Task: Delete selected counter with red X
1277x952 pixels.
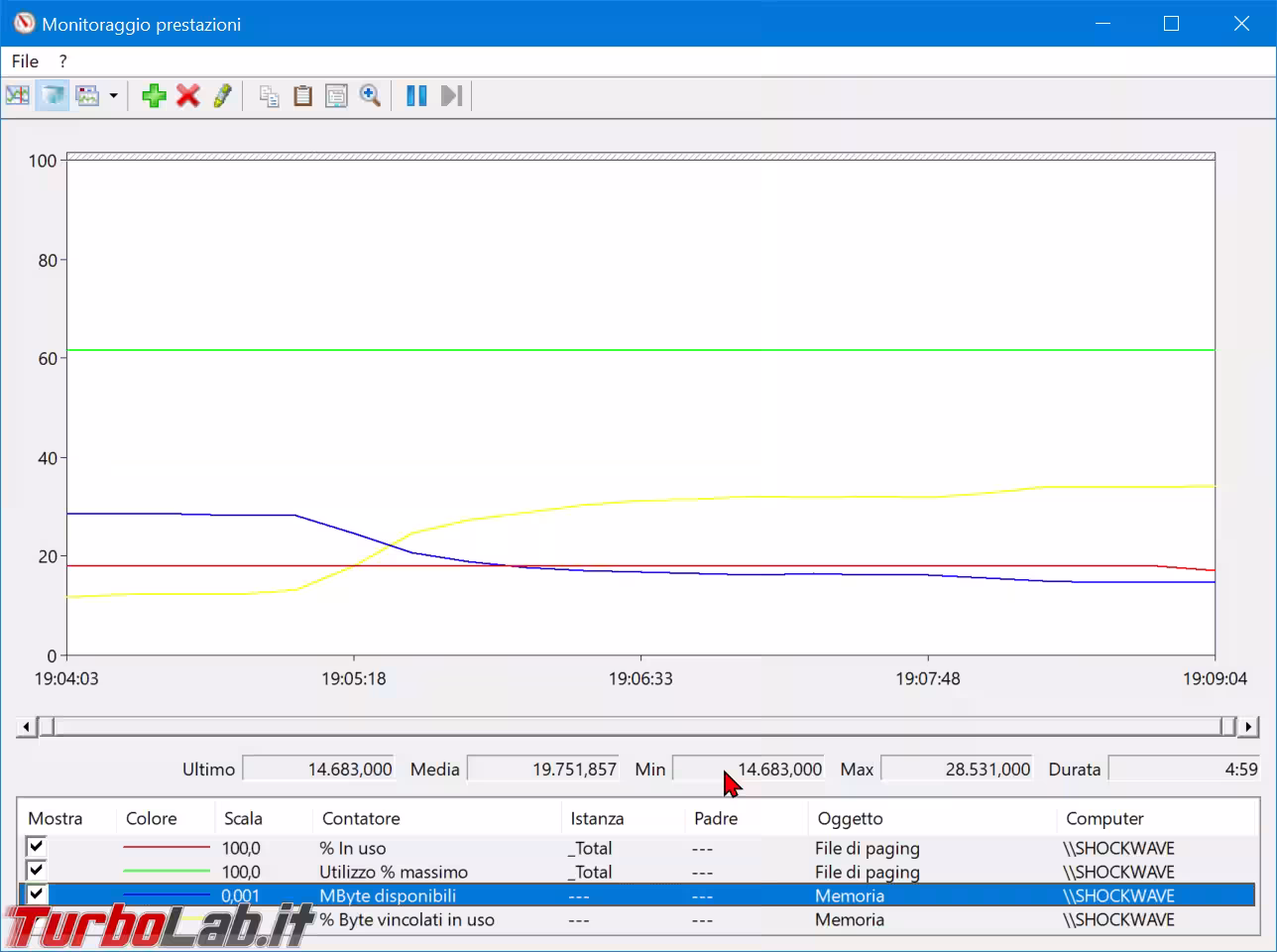Action: (x=187, y=96)
